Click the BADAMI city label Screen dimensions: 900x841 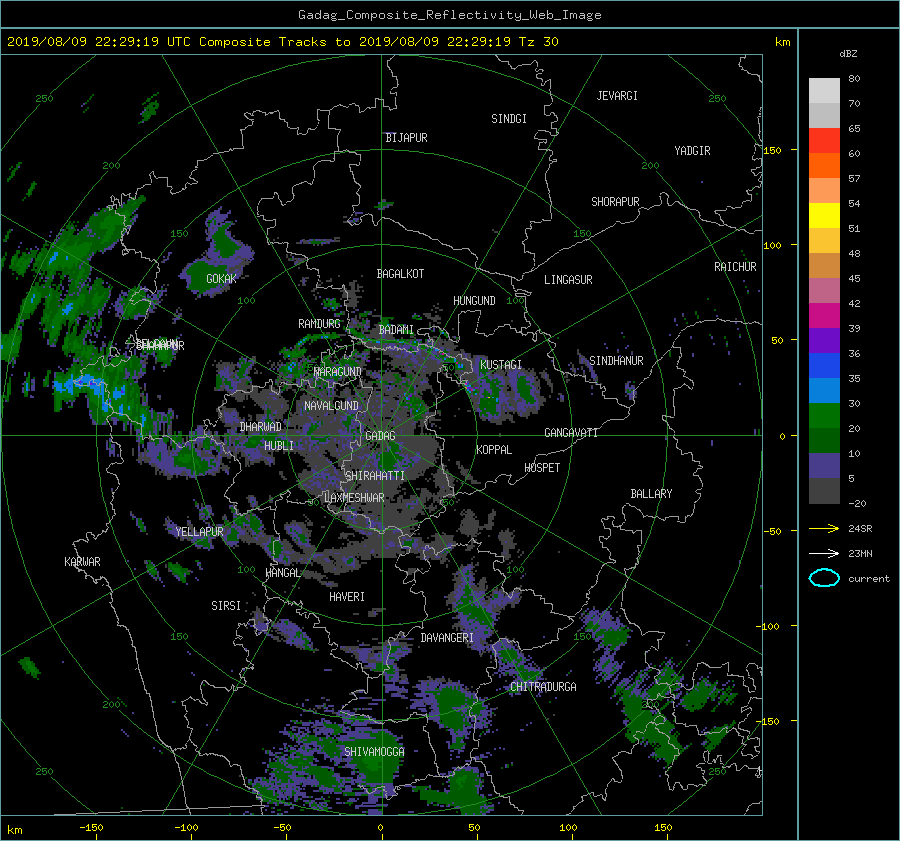[396, 330]
